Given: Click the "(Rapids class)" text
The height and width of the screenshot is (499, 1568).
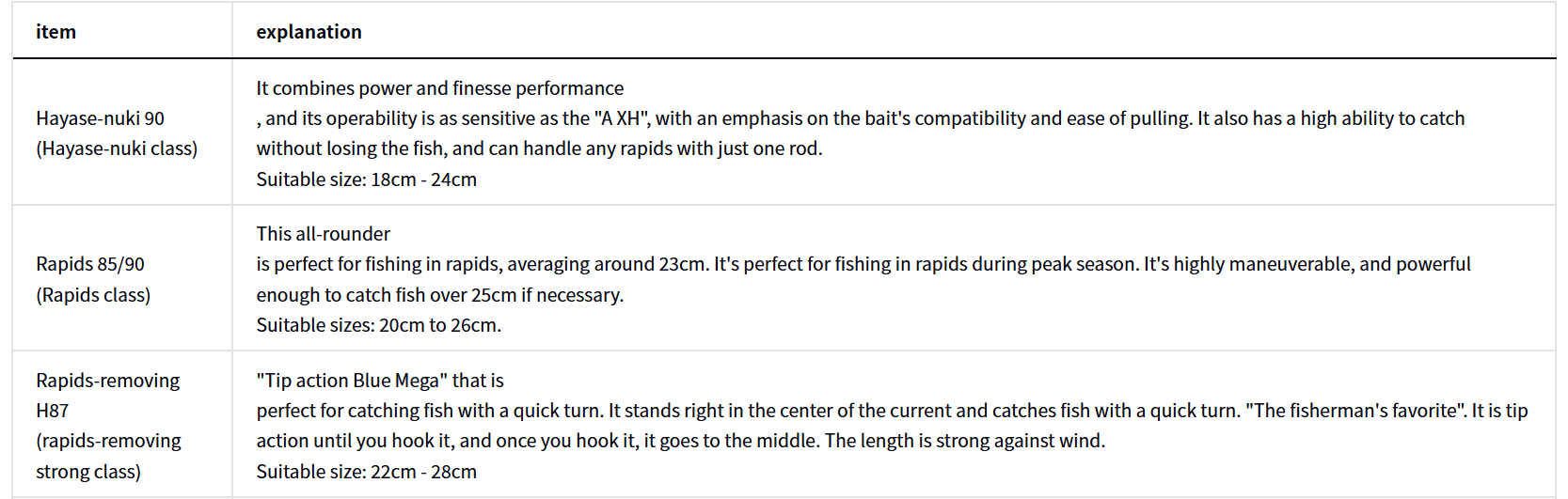Looking at the screenshot, I should pyautogui.click(x=93, y=295).
